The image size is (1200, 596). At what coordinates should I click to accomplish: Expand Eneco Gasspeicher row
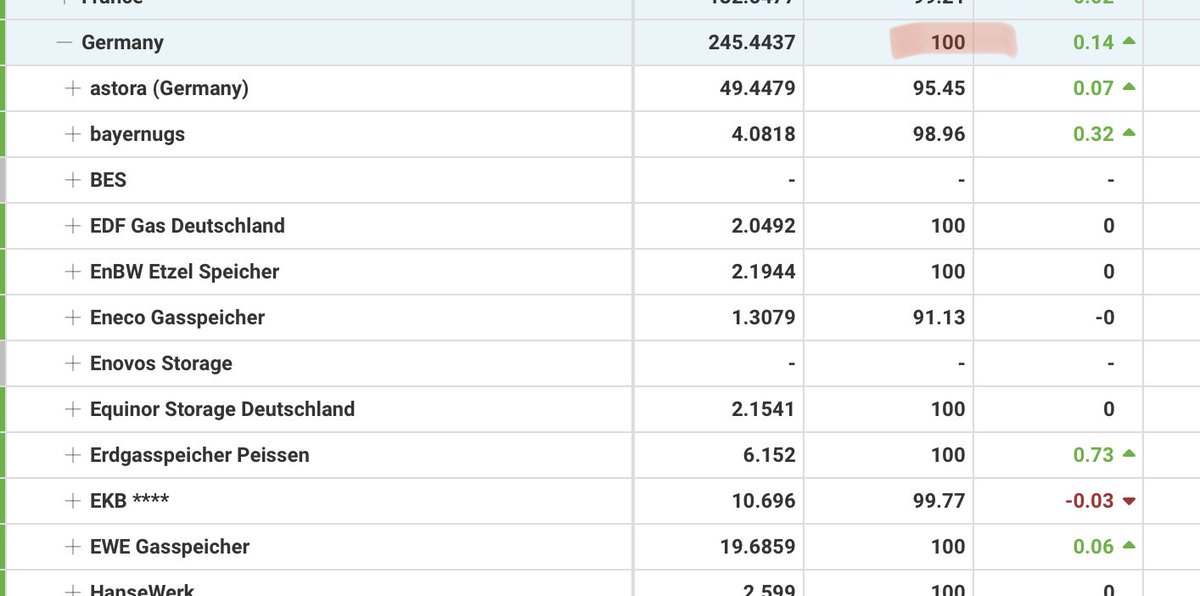click(72, 318)
